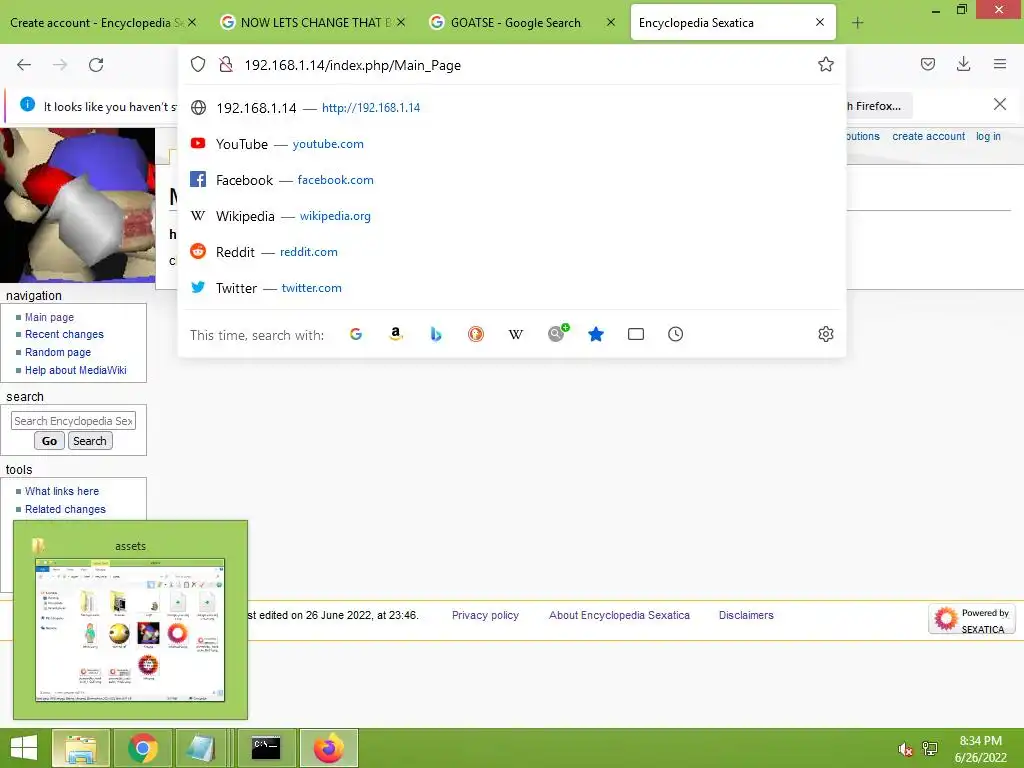The height and width of the screenshot is (768, 1024).
Task: Open the log in link
Action: pos(988,136)
